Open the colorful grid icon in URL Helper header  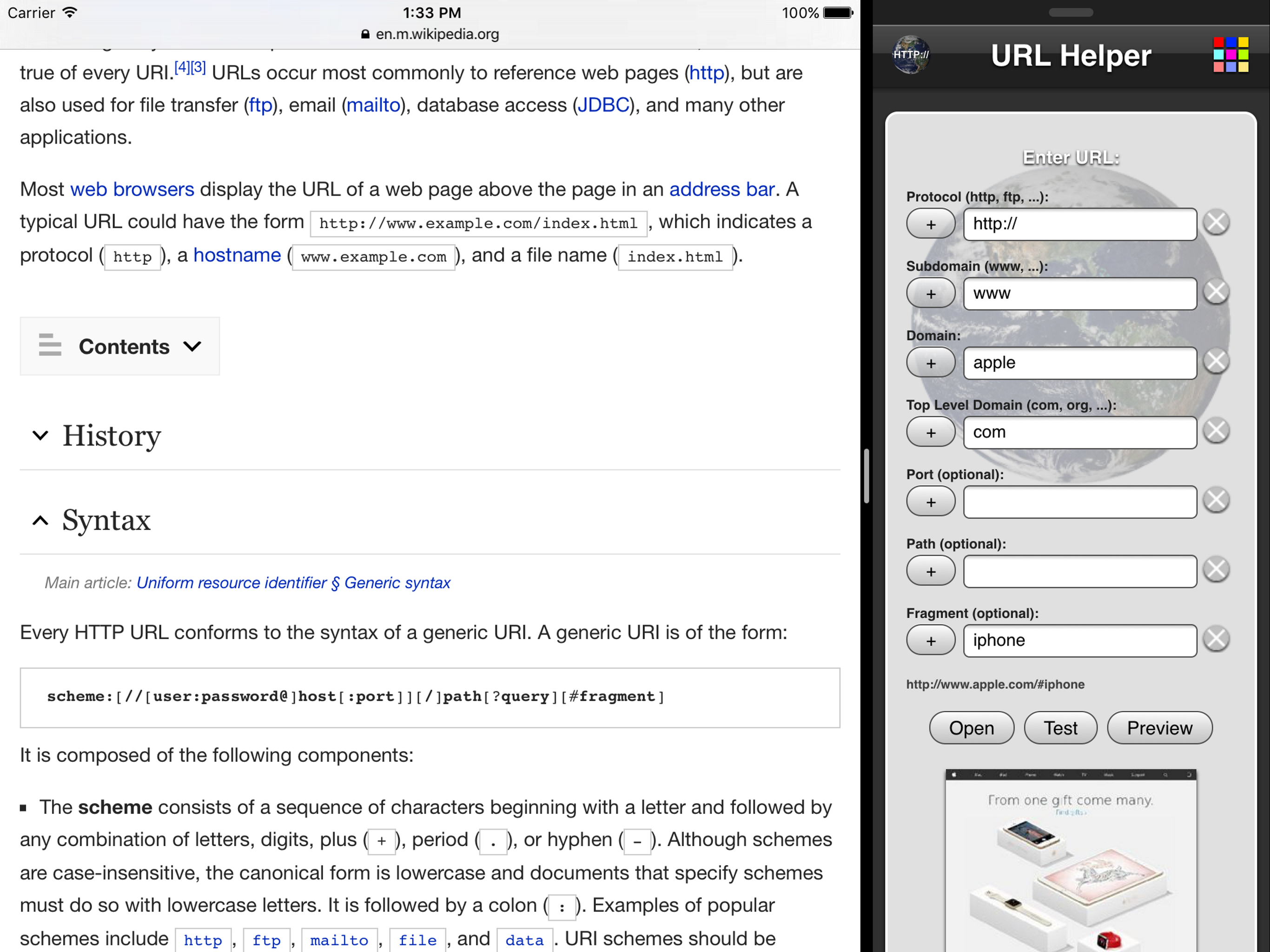tap(1230, 55)
